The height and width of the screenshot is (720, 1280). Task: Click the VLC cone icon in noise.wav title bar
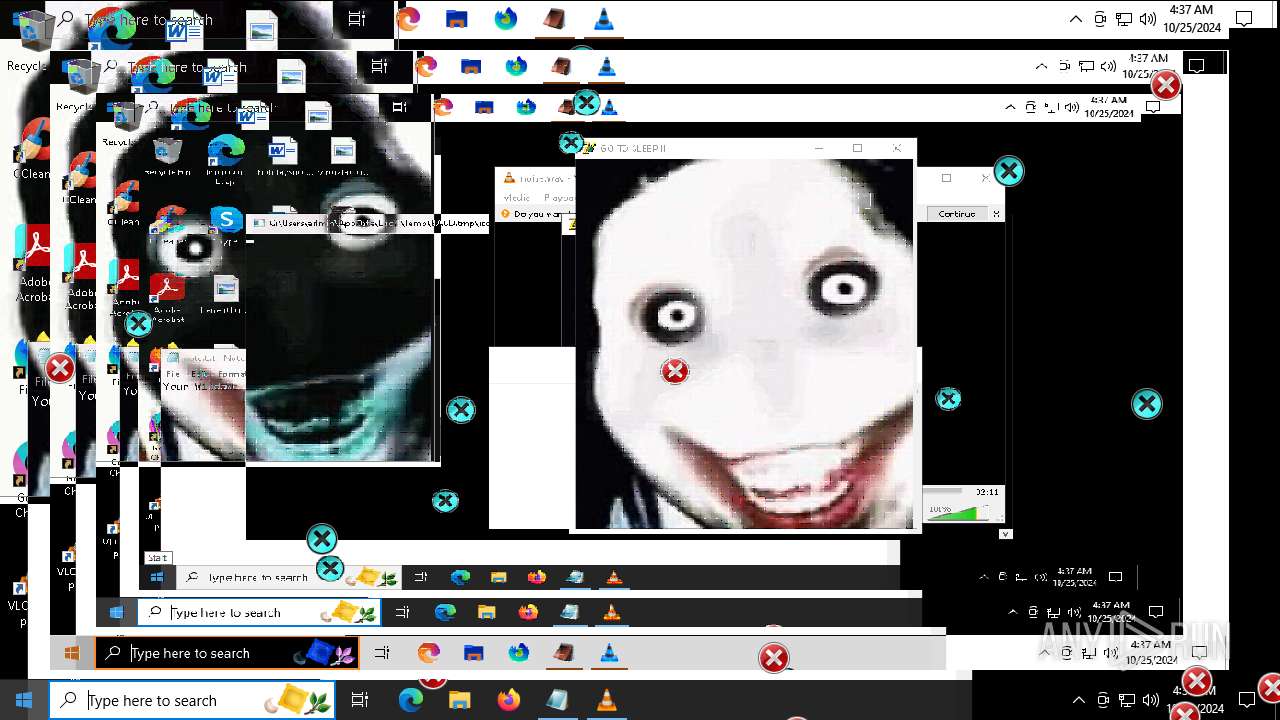[509, 178]
